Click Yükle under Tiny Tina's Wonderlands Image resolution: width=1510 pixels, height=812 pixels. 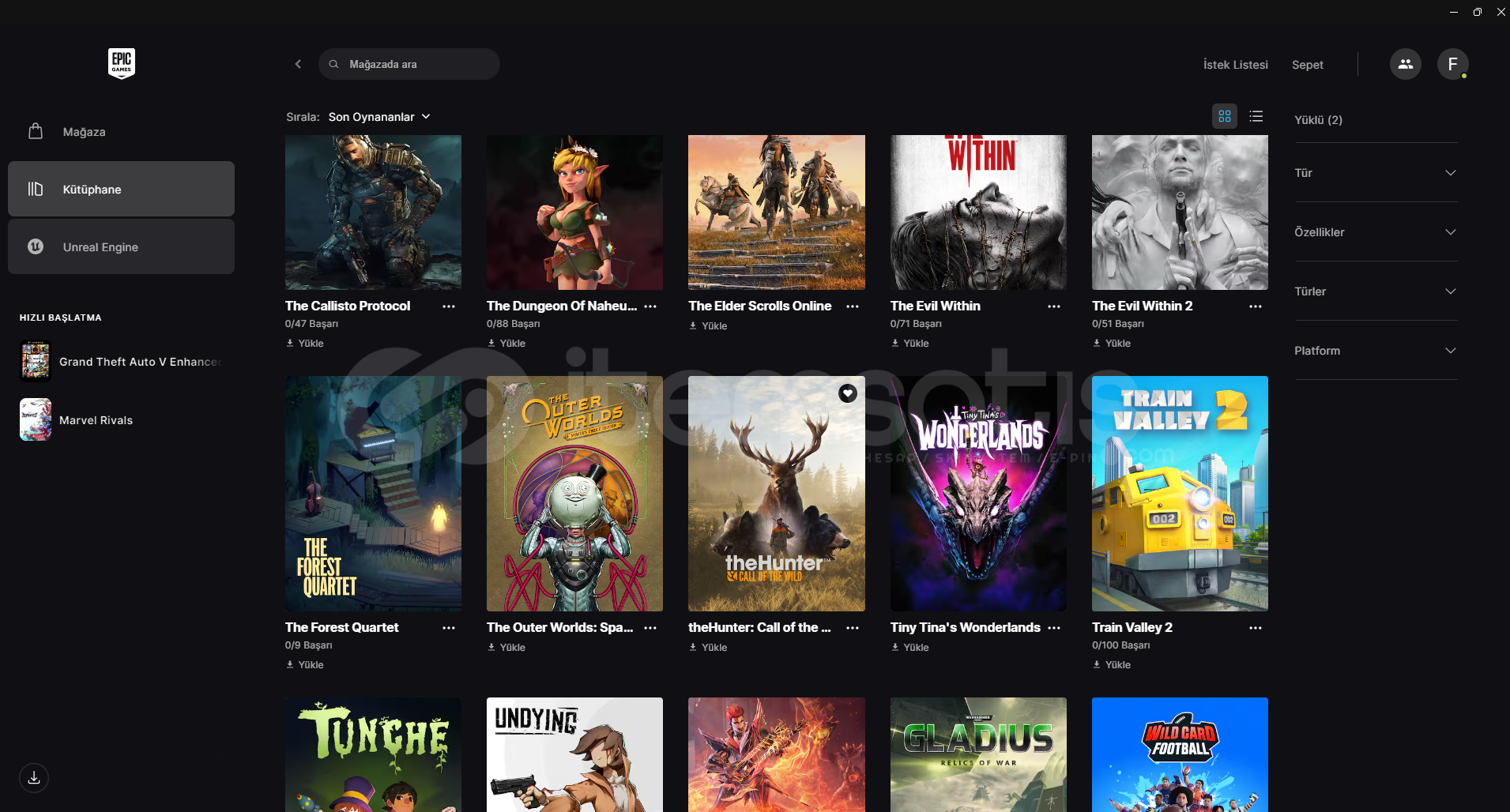[910, 648]
